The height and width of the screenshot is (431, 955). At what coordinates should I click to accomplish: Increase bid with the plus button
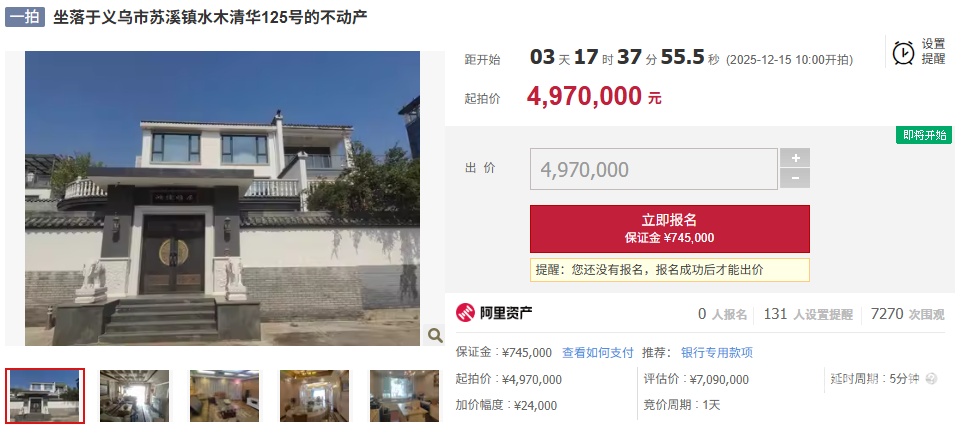click(x=795, y=158)
